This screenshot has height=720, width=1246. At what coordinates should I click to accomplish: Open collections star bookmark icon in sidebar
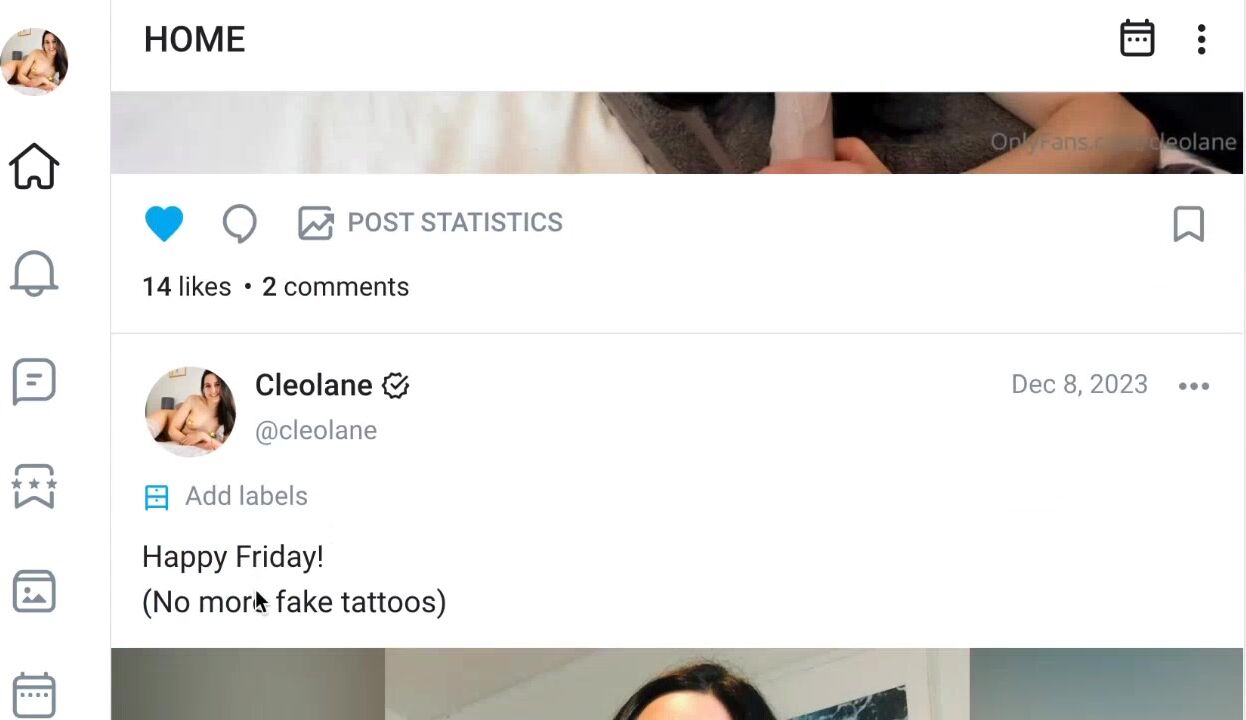point(34,487)
